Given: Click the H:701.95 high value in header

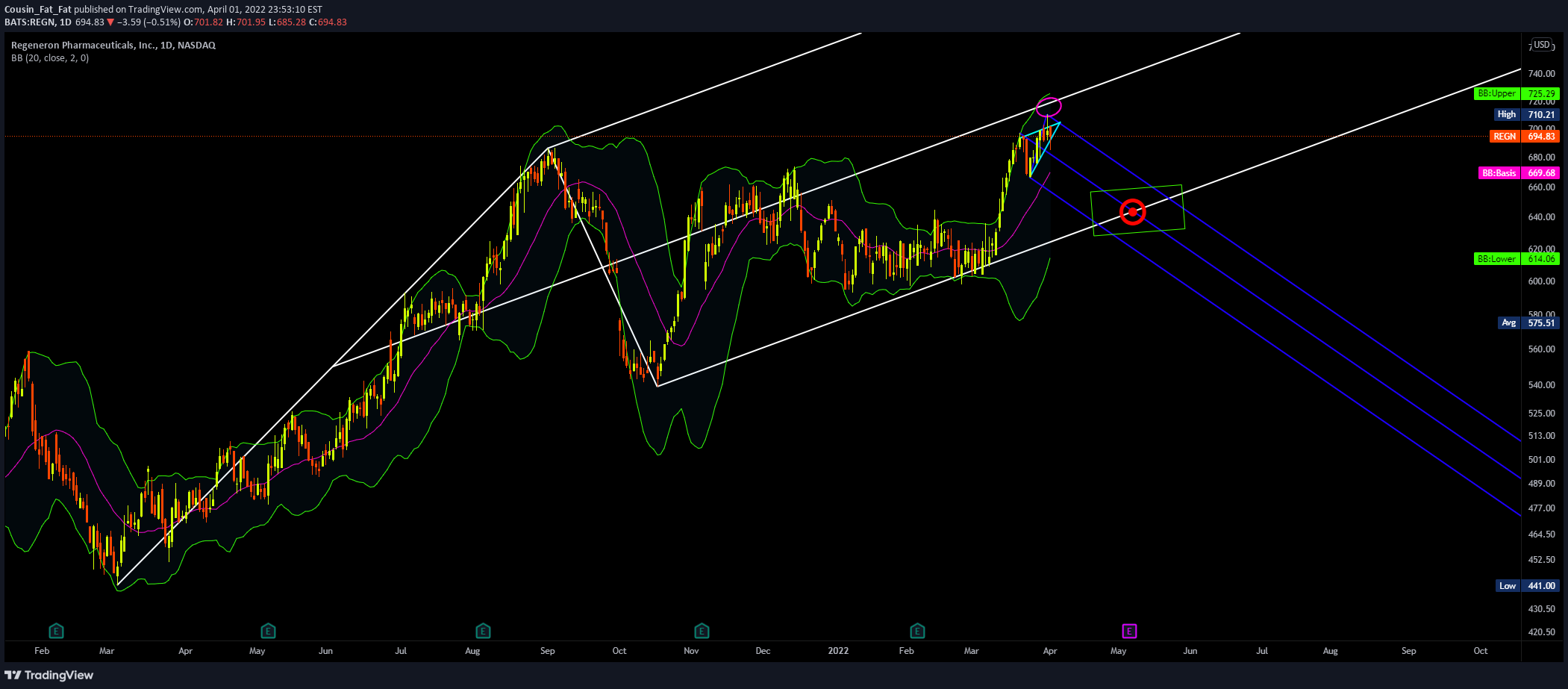Looking at the screenshot, I should [x=246, y=22].
